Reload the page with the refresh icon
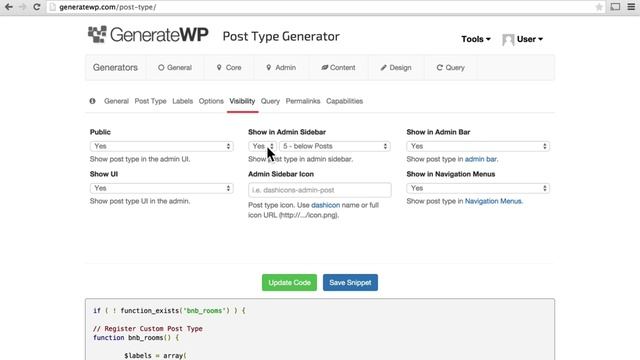The image size is (640, 360). pos(37,7)
